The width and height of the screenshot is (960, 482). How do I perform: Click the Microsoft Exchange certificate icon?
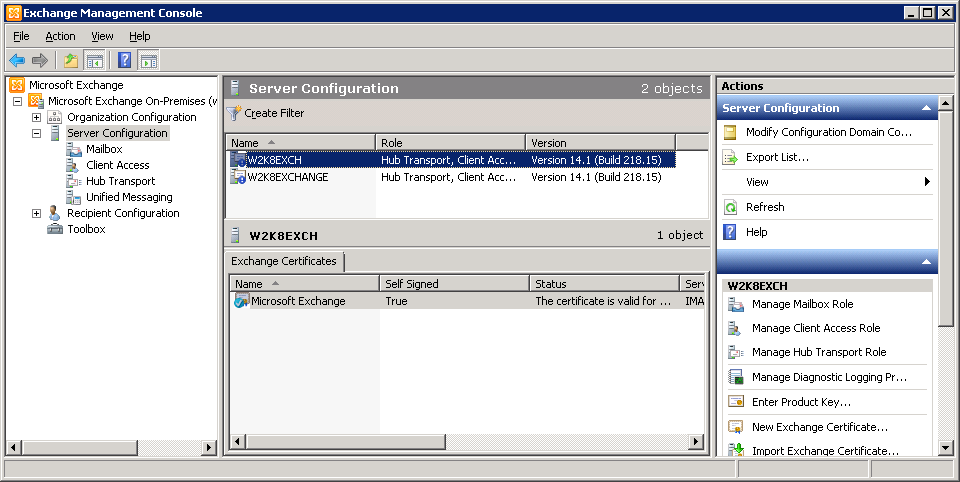coord(241,301)
